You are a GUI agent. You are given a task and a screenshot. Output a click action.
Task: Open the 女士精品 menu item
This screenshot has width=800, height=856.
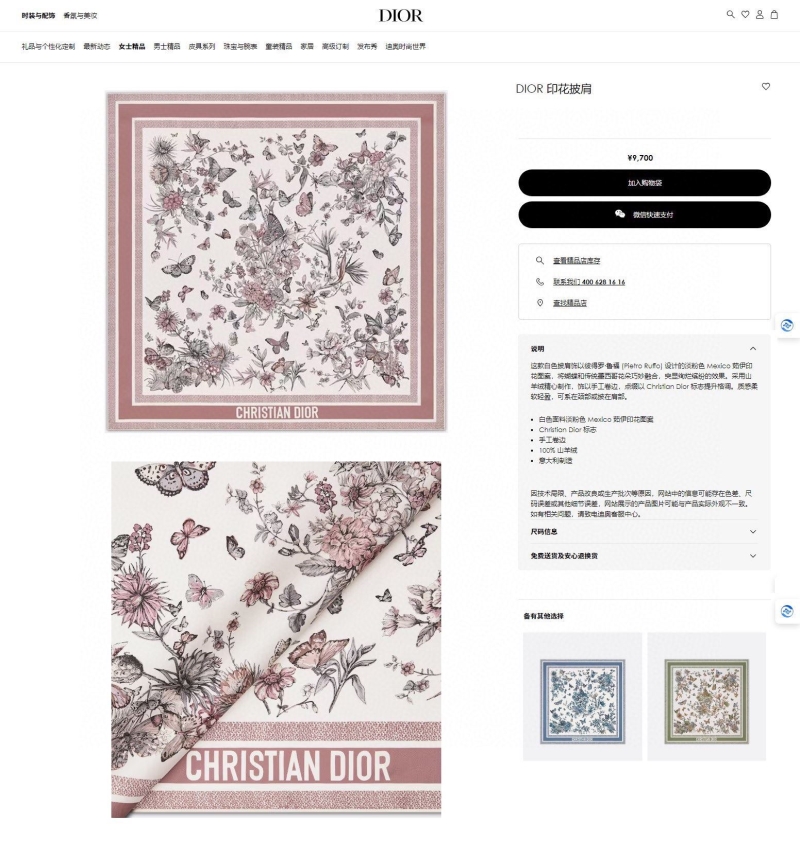(132, 46)
